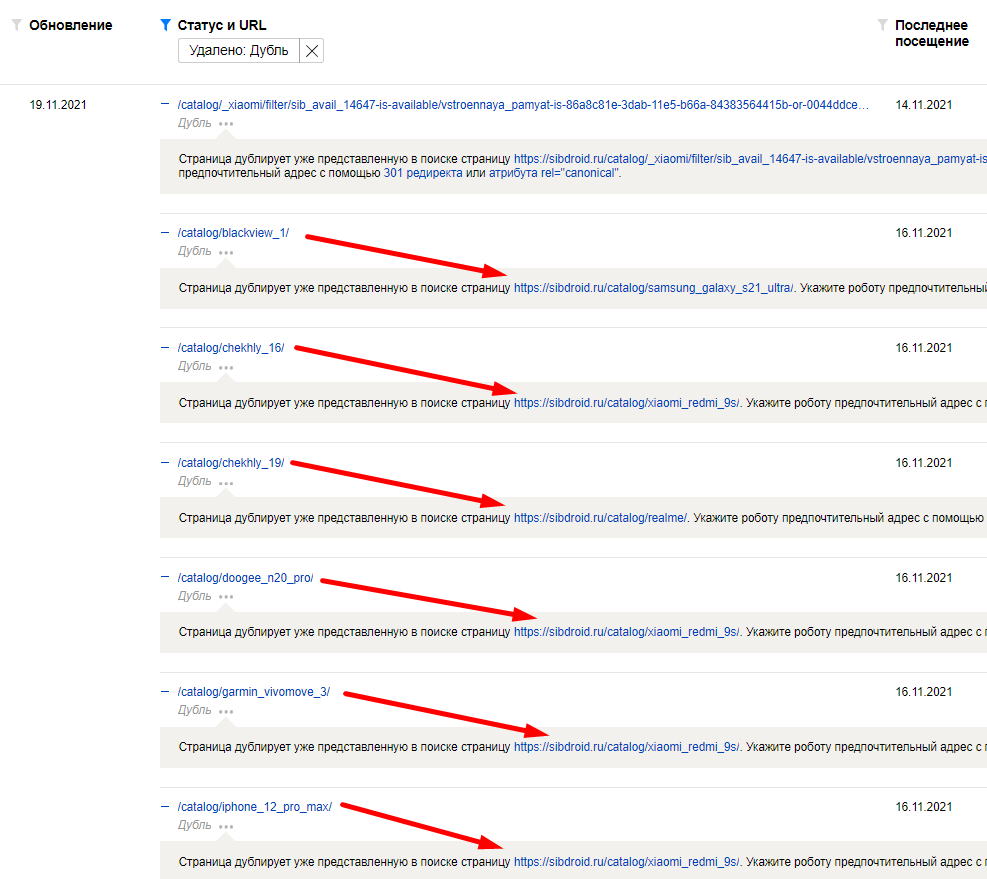Open ellipsis menu under /catalog/iphone_12_pro_max/

click(x=226, y=827)
